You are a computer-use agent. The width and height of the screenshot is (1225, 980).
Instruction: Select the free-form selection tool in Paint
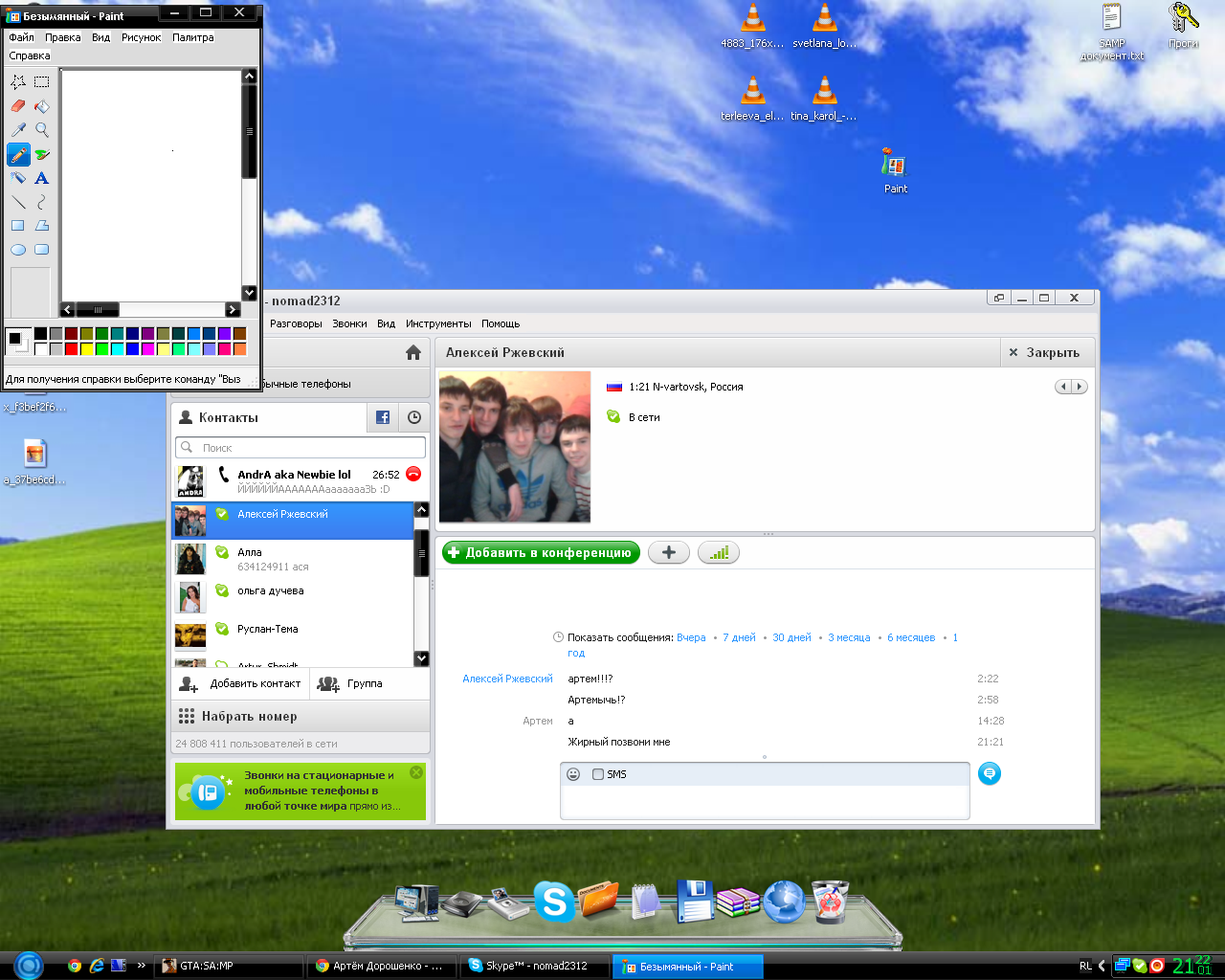pos(18,82)
